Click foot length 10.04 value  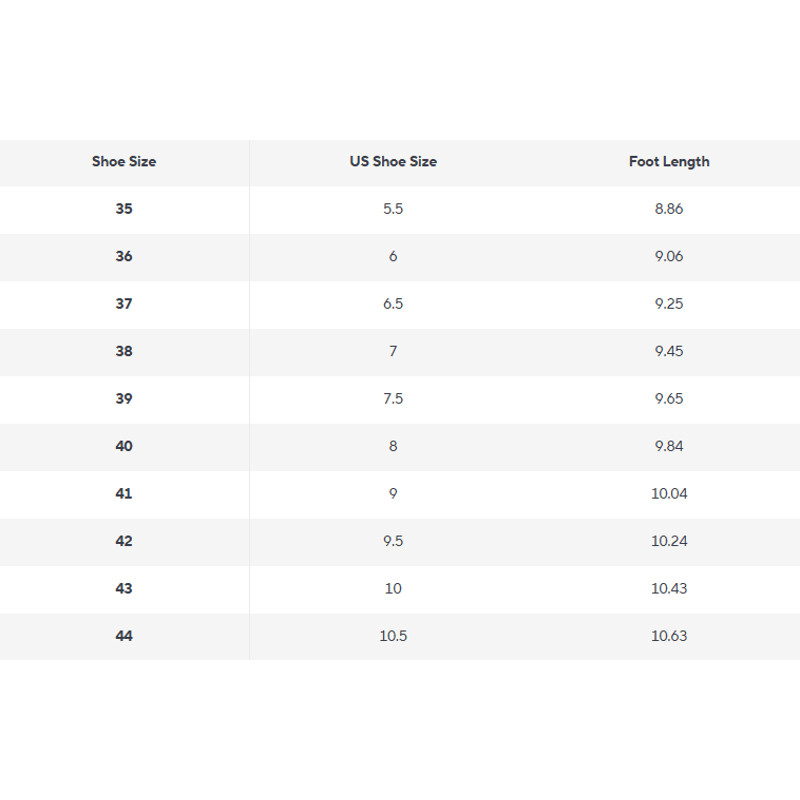tap(669, 493)
